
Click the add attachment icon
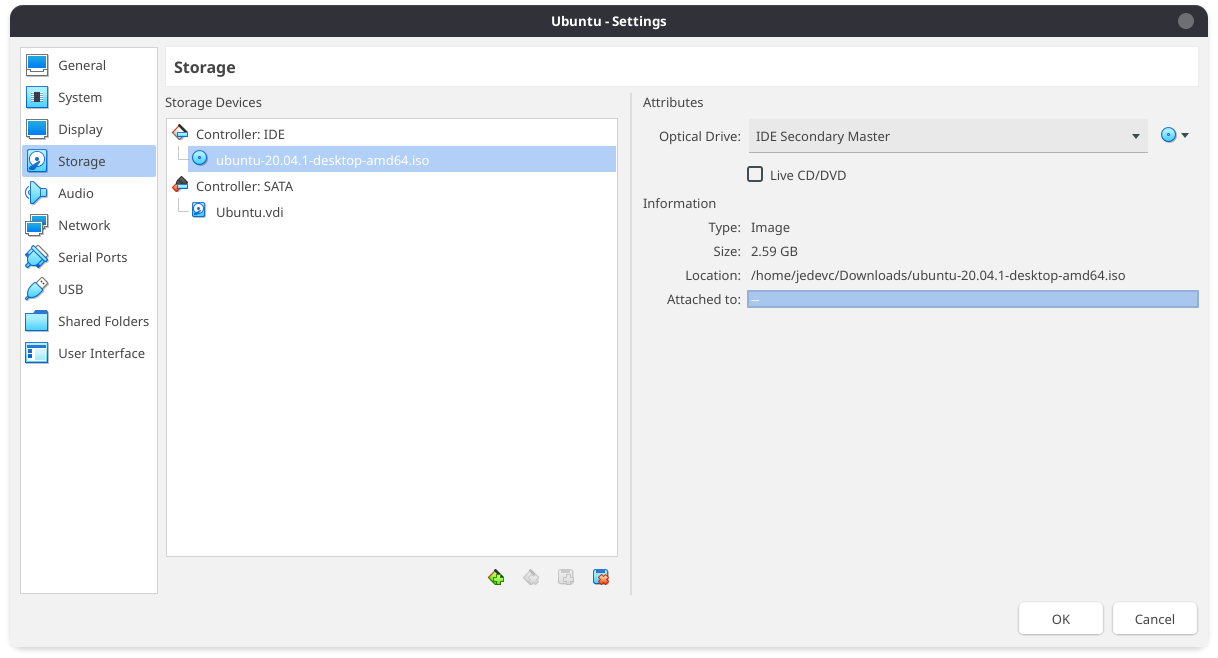click(x=566, y=577)
